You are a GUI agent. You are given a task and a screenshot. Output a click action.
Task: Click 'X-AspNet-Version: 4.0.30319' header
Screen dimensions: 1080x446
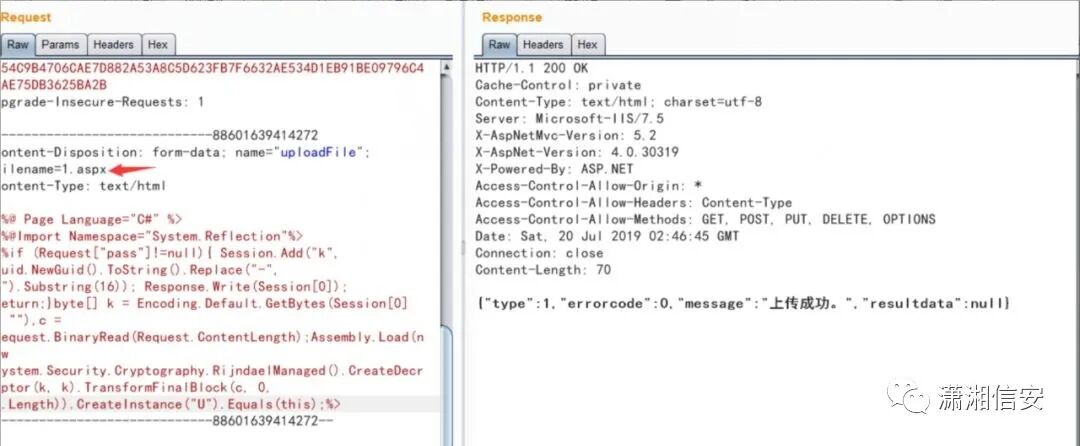click(577, 152)
